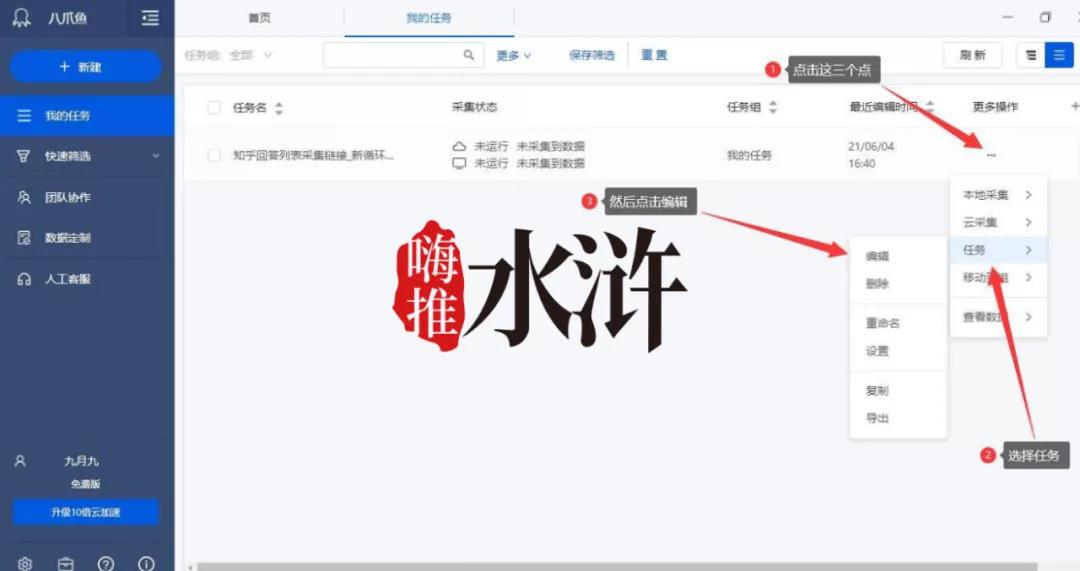The image size is (1080, 571).
Task: Click the search magnifier icon
Action: (469, 55)
